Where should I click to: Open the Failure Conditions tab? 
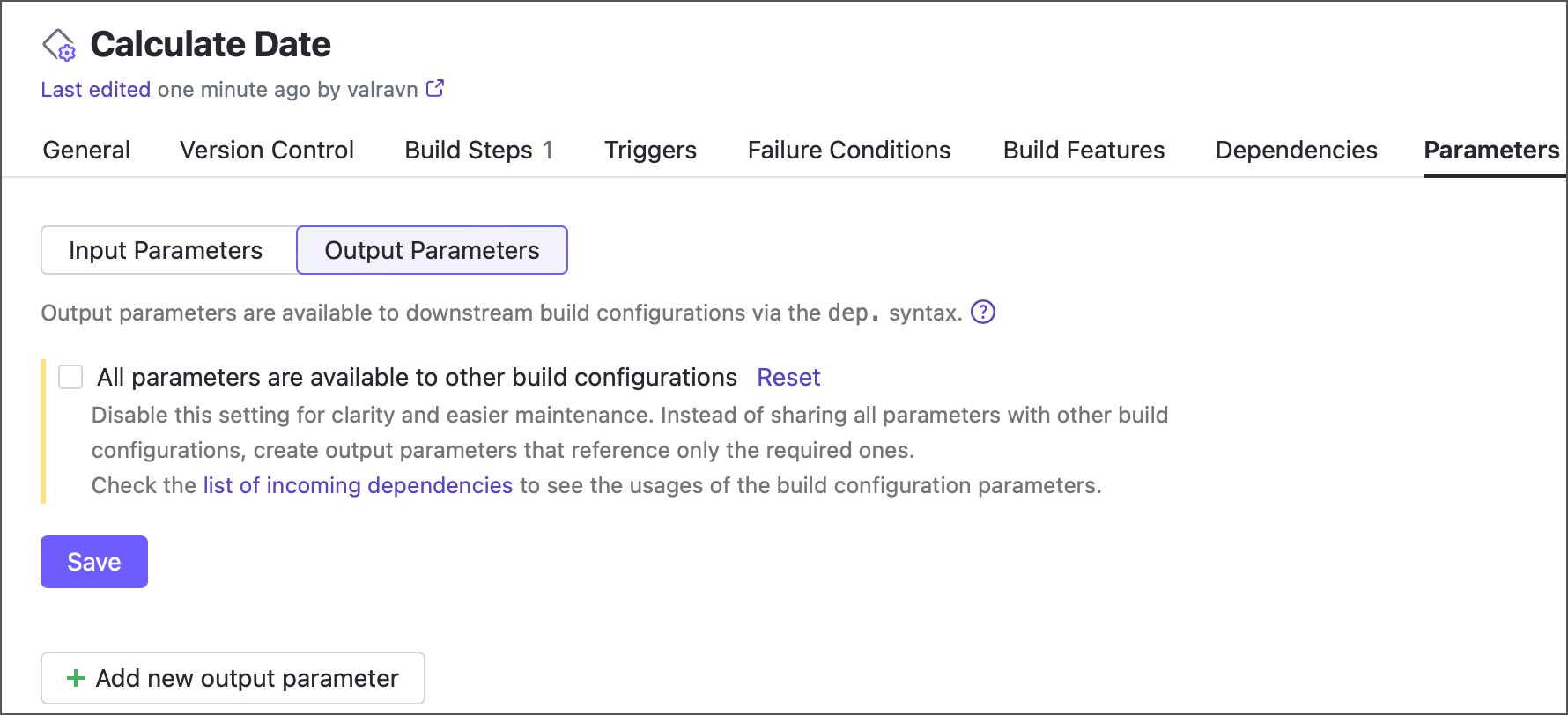(849, 151)
